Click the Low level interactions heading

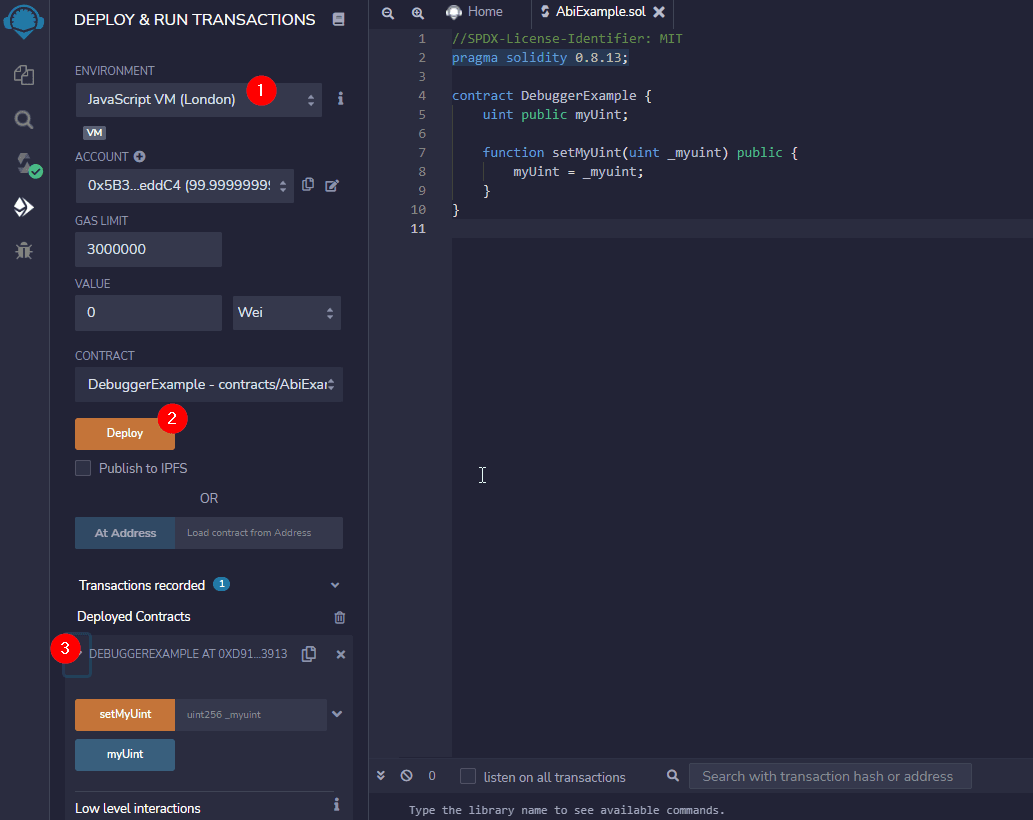[138, 808]
